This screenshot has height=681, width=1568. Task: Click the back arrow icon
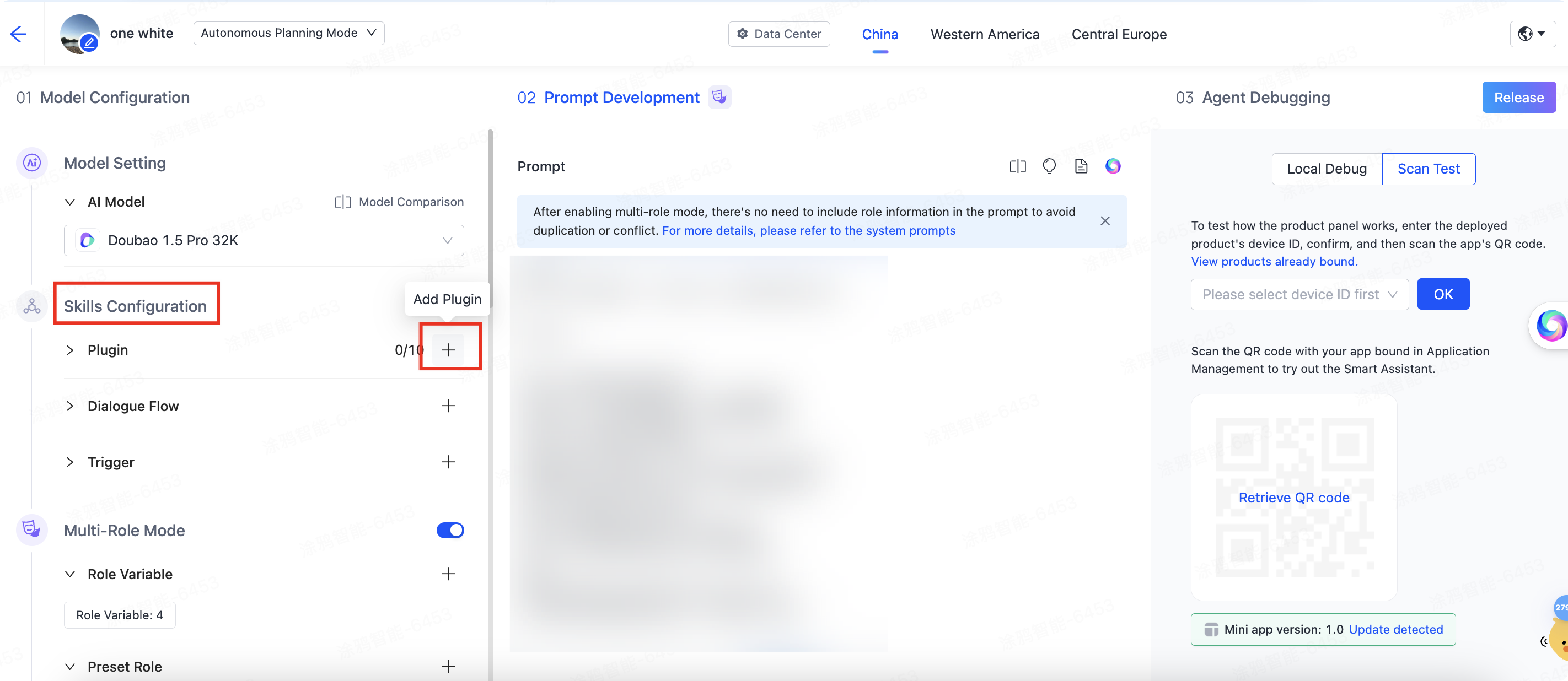[x=18, y=34]
